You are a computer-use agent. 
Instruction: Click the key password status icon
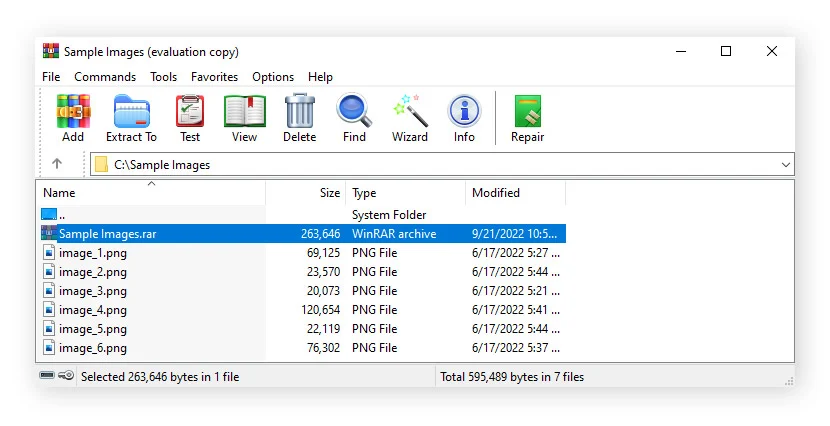coord(66,376)
